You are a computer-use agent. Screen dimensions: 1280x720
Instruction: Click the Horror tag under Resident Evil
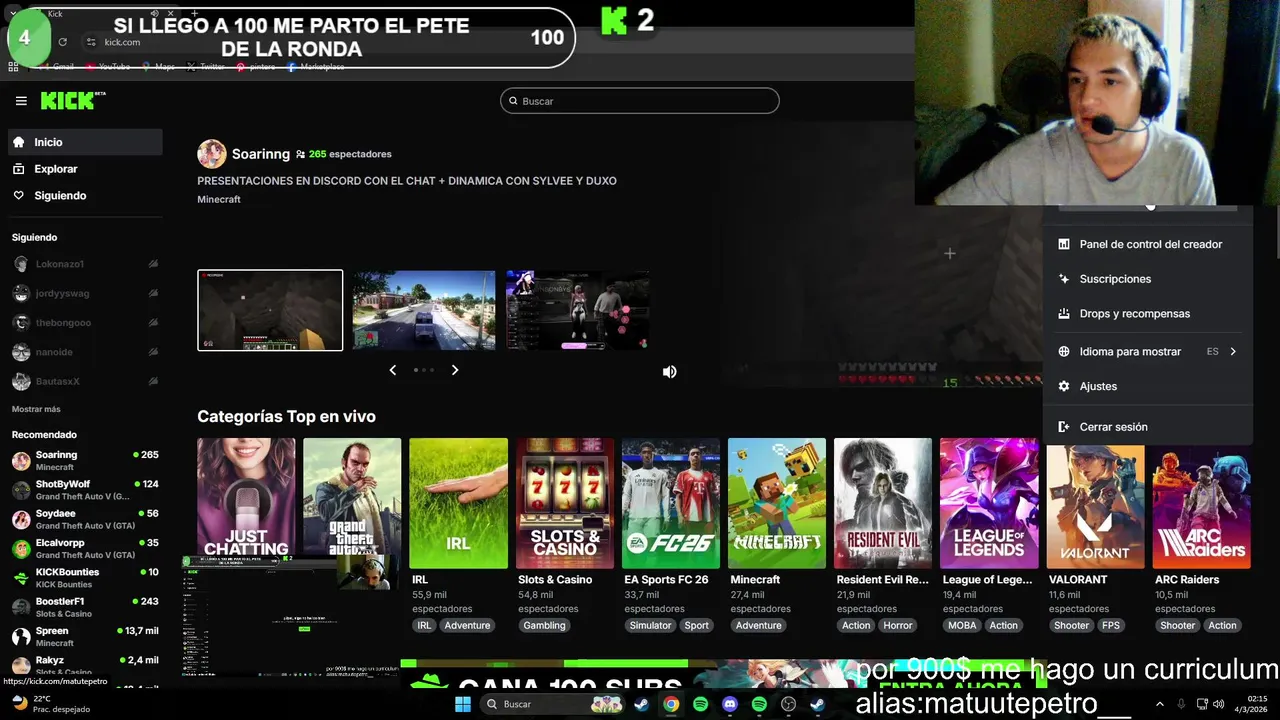[x=898, y=626]
